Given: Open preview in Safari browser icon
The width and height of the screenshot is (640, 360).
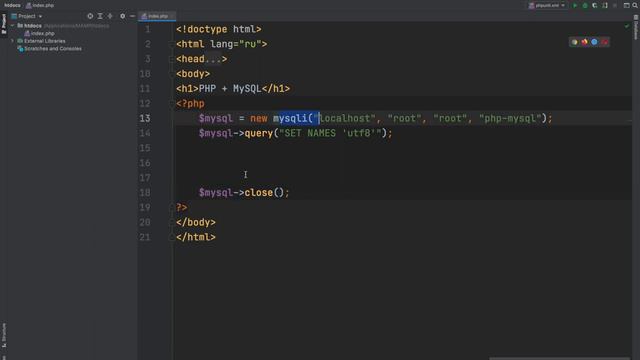Looking at the screenshot, I should pyautogui.click(x=594, y=42).
